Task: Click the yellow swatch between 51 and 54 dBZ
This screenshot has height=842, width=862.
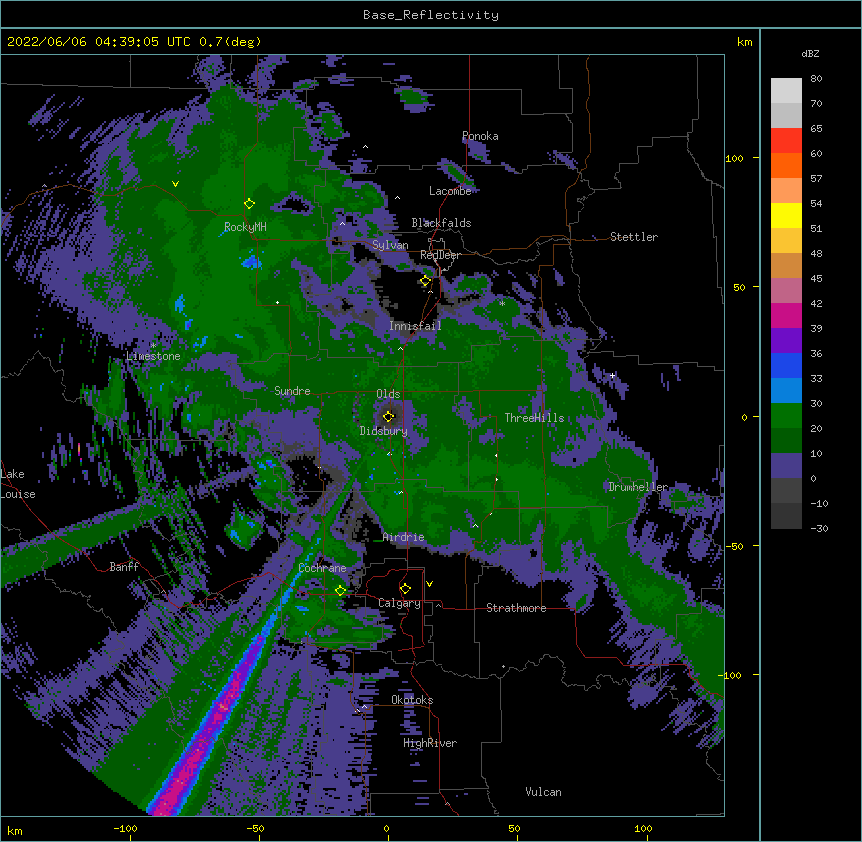Action: [786, 216]
